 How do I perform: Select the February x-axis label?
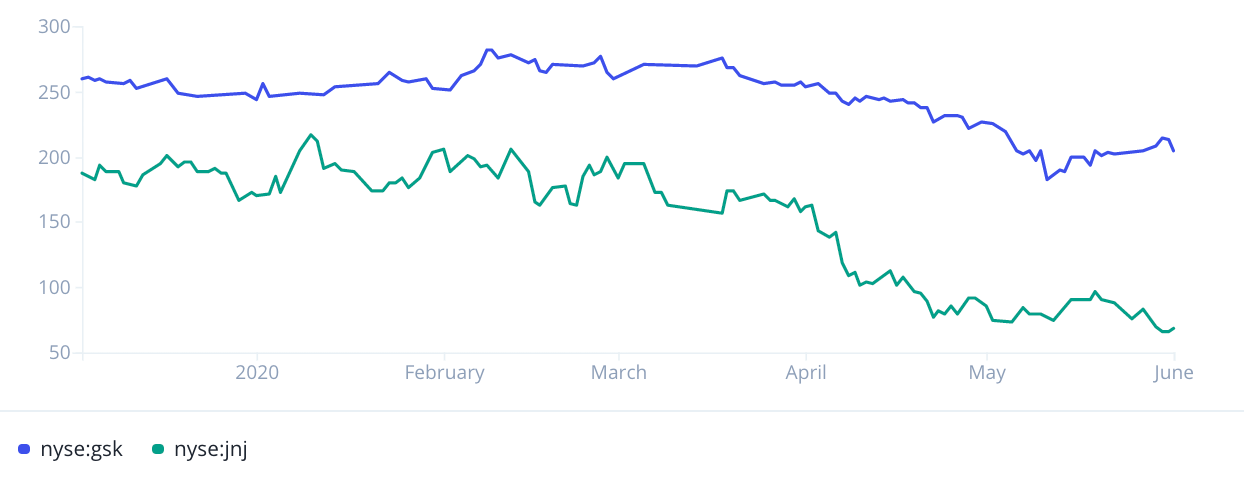click(444, 373)
